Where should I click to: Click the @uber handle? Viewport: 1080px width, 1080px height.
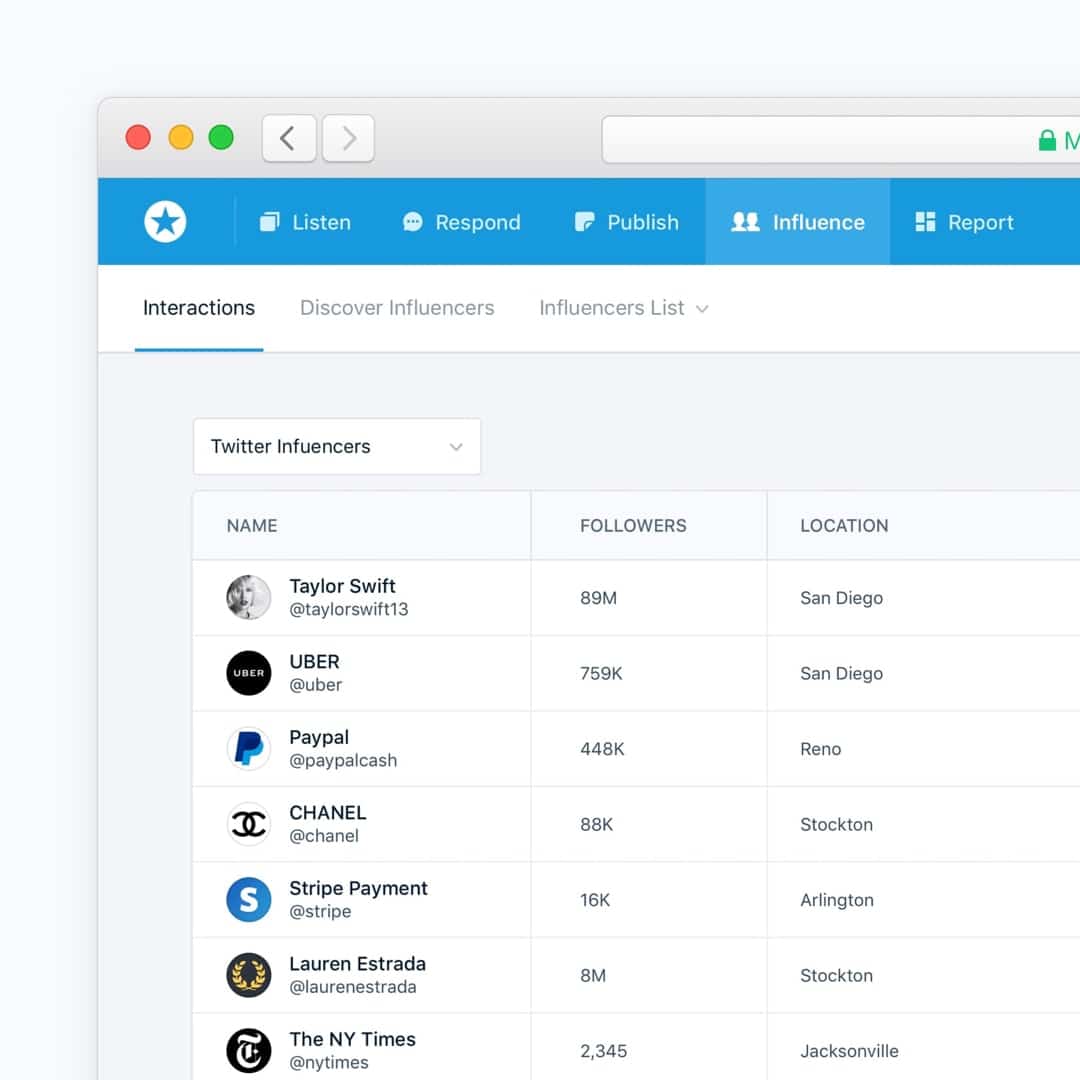(x=315, y=685)
